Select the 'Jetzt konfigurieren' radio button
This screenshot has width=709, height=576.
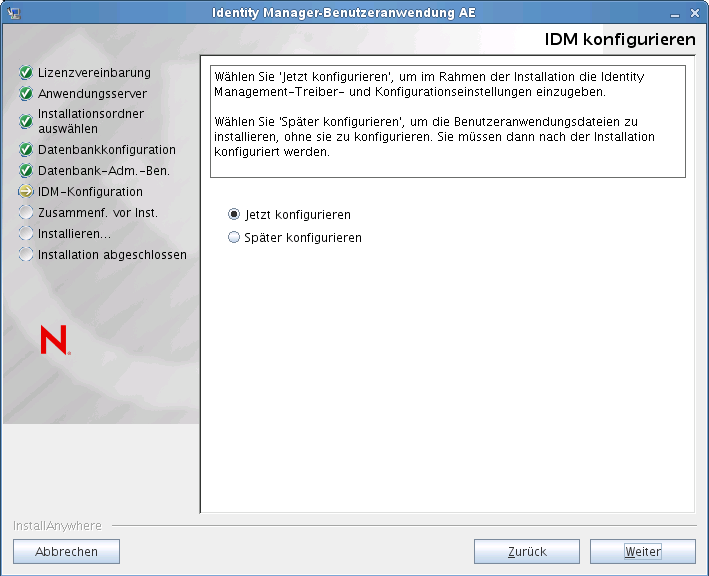[x=234, y=214]
